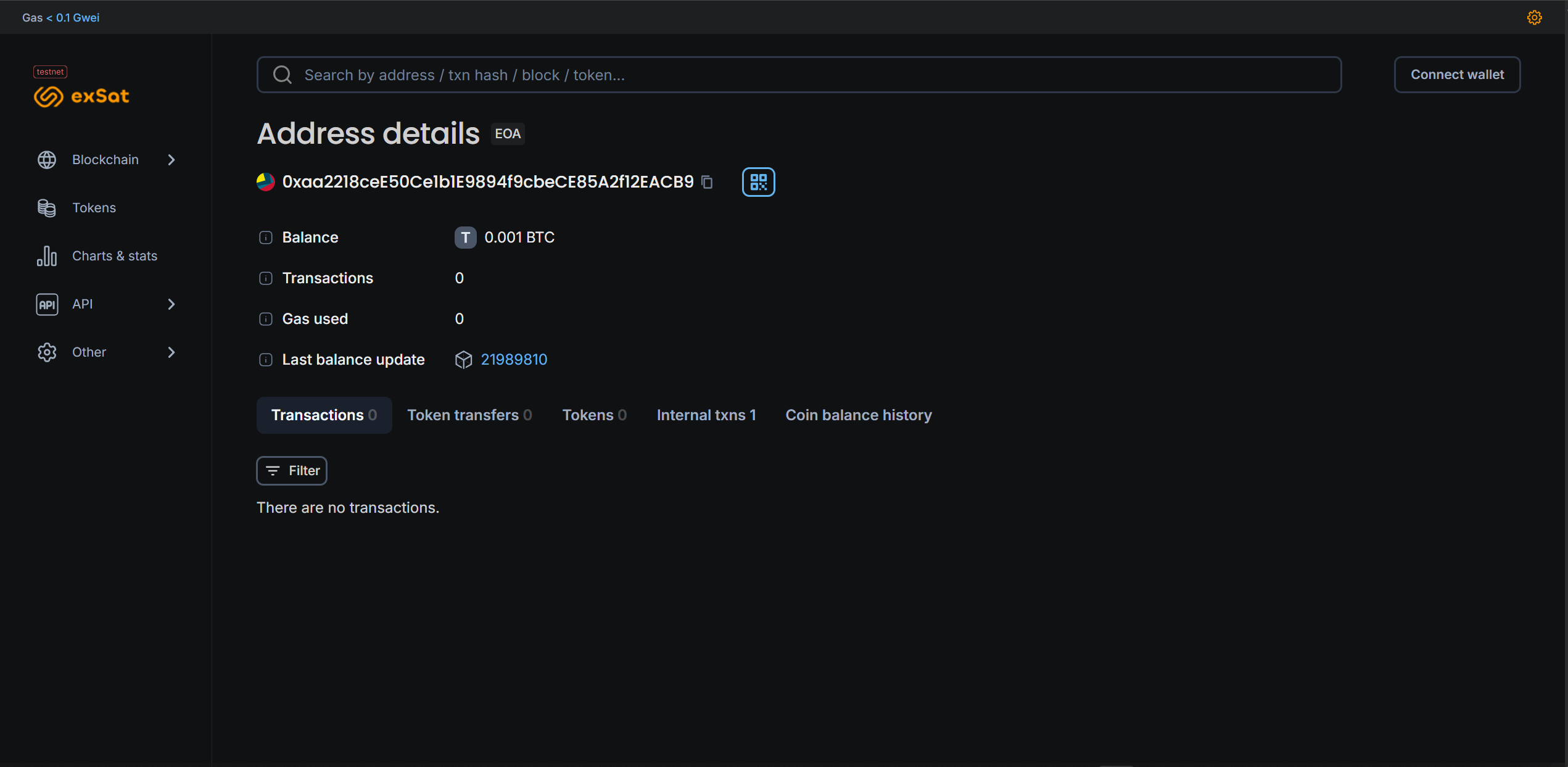Switch to Token transfers tab

click(469, 415)
